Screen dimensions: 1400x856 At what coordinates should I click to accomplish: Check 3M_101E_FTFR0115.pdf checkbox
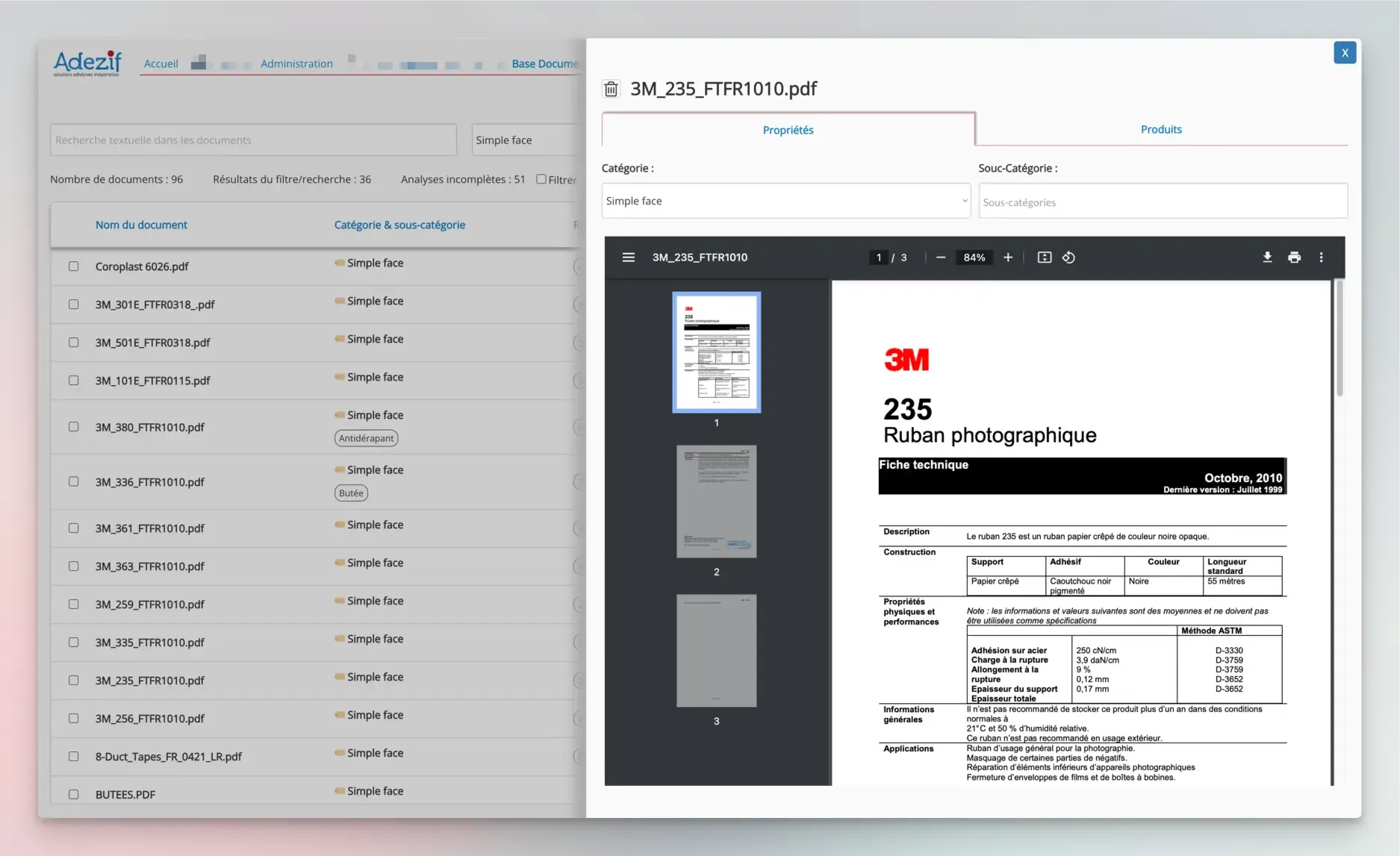73,381
